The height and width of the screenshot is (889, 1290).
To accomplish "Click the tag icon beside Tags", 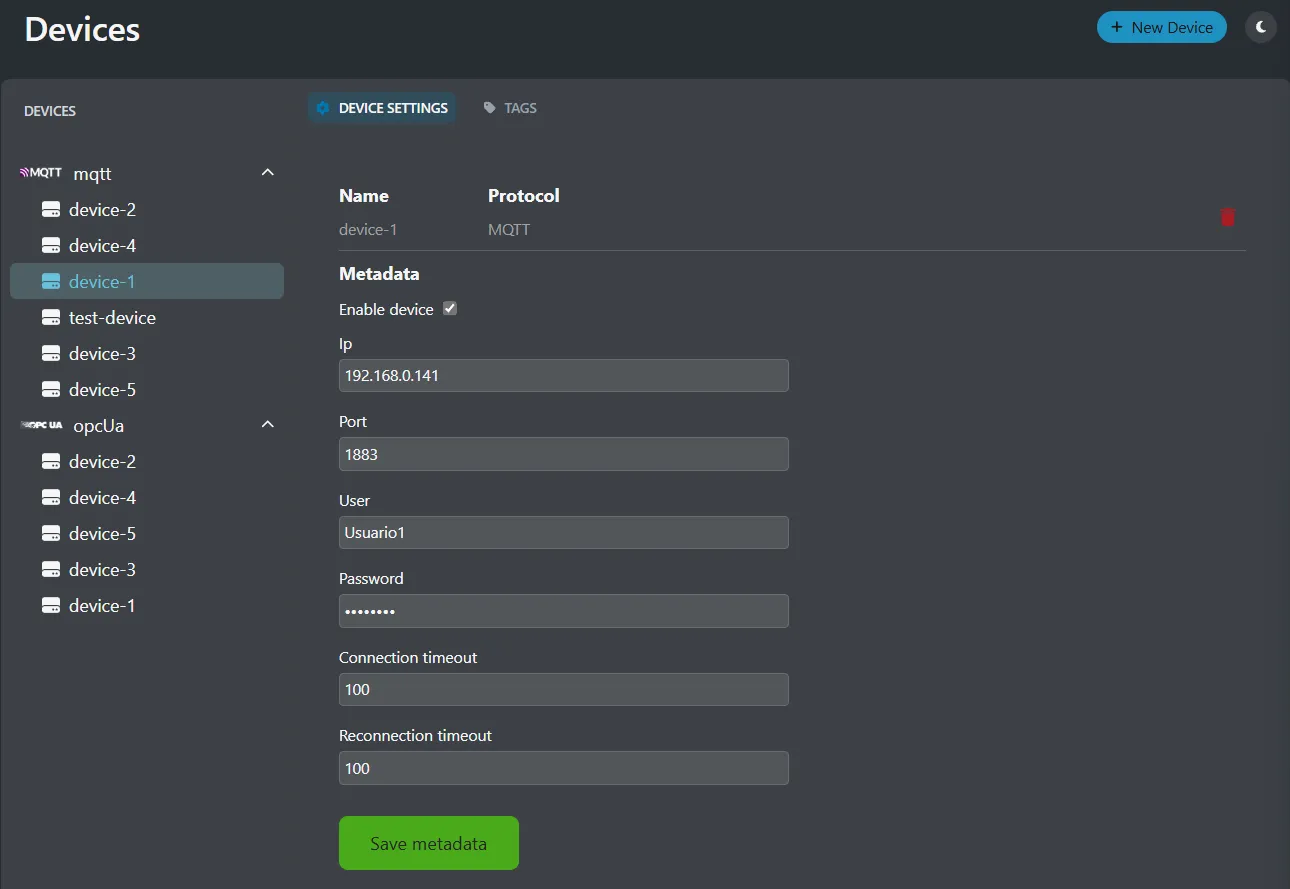I will pyautogui.click(x=490, y=108).
